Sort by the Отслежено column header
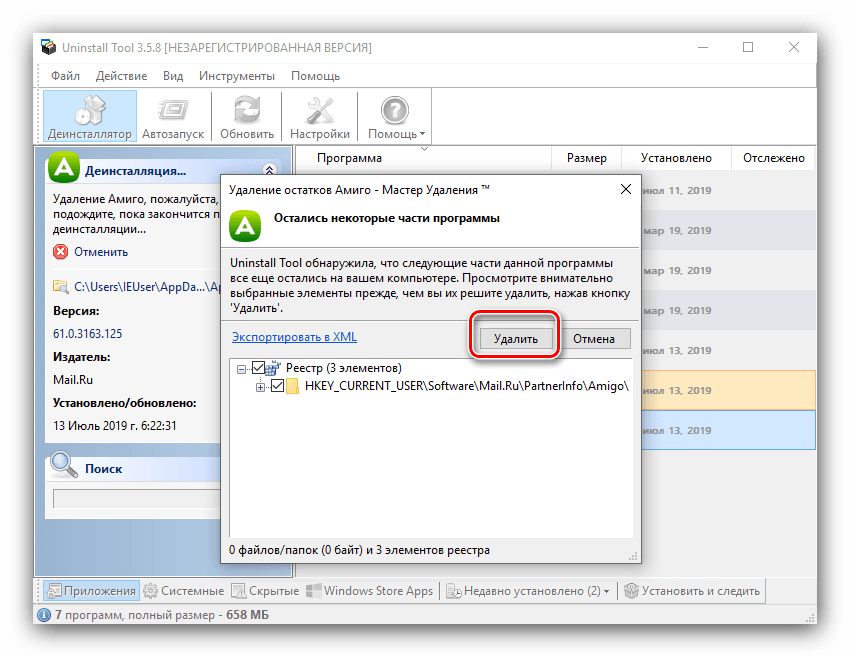 coord(774,158)
